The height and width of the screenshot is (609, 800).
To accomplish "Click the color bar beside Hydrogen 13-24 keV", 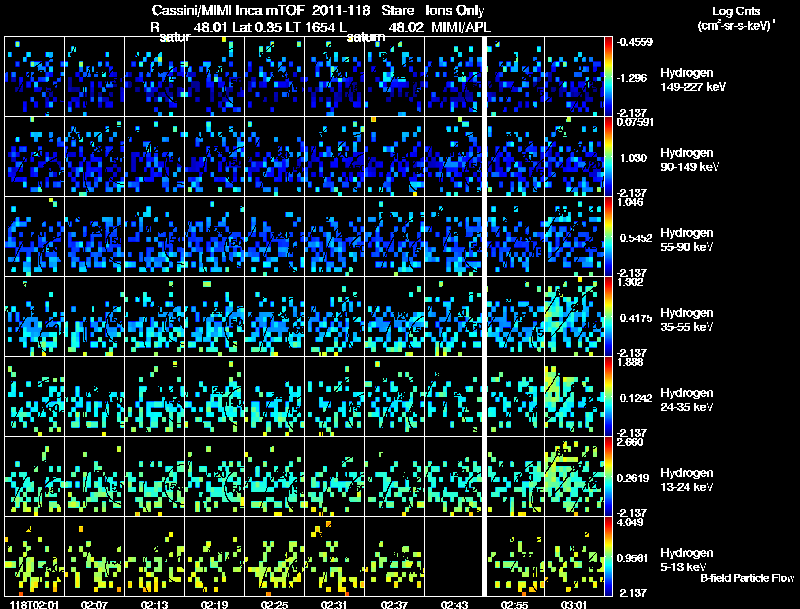I will click(608, 477).
